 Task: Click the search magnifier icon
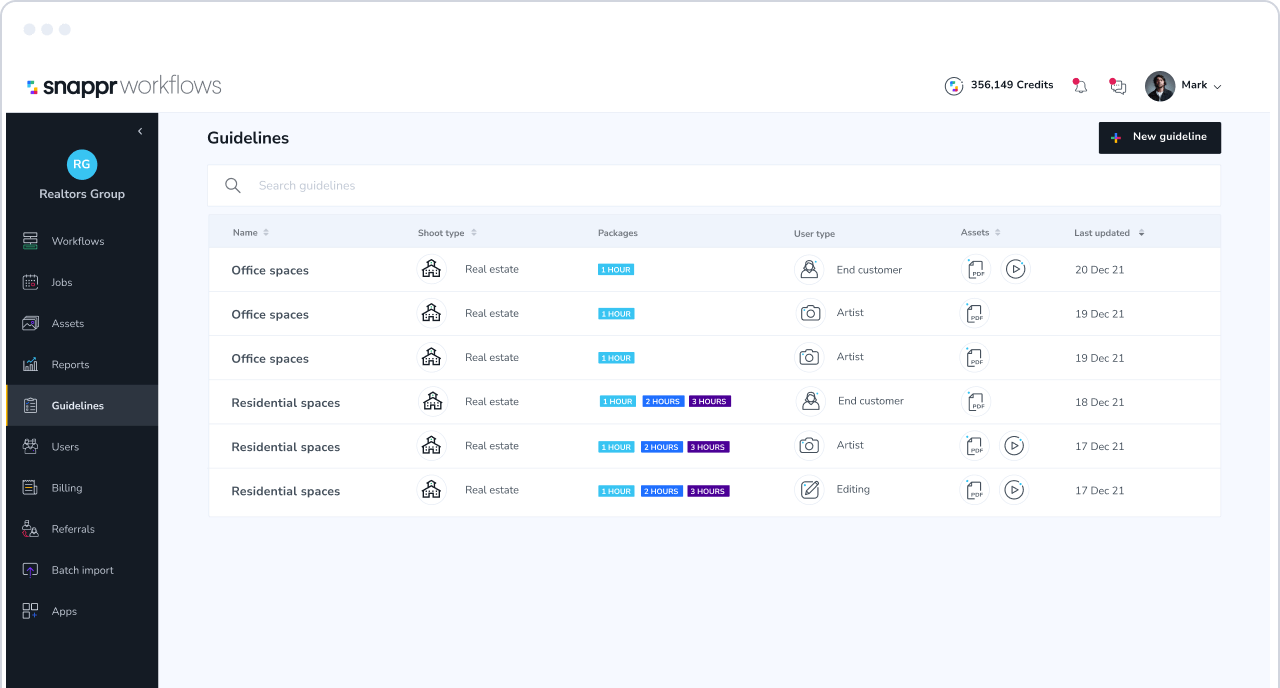click(233, 185)
